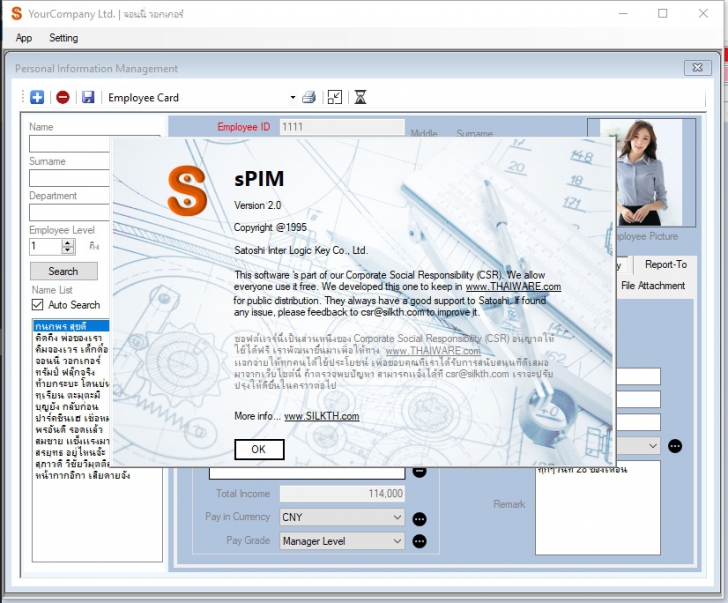The height and width of the screenshot is (603, 728).
Task: Close the Personal Information Management panel
Action: point(697,68)
